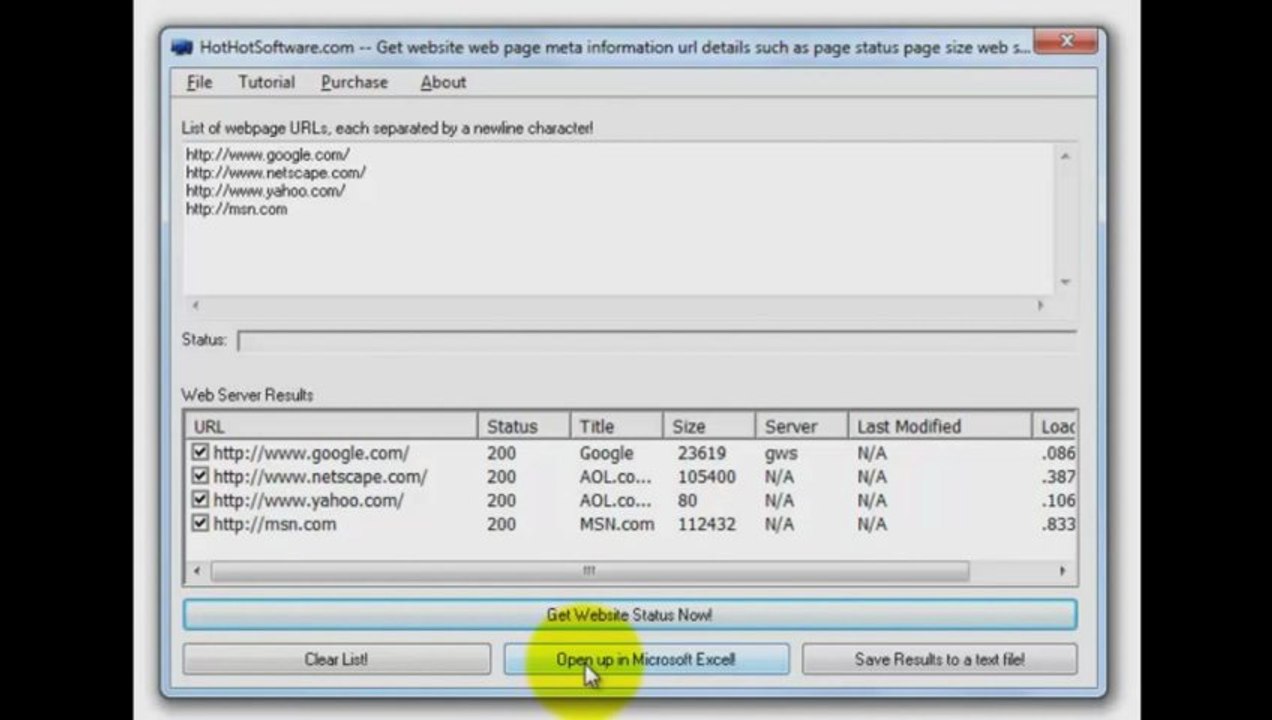
Task: Click results table horizontal scrollbar thumb
Action: click(589, 571)
